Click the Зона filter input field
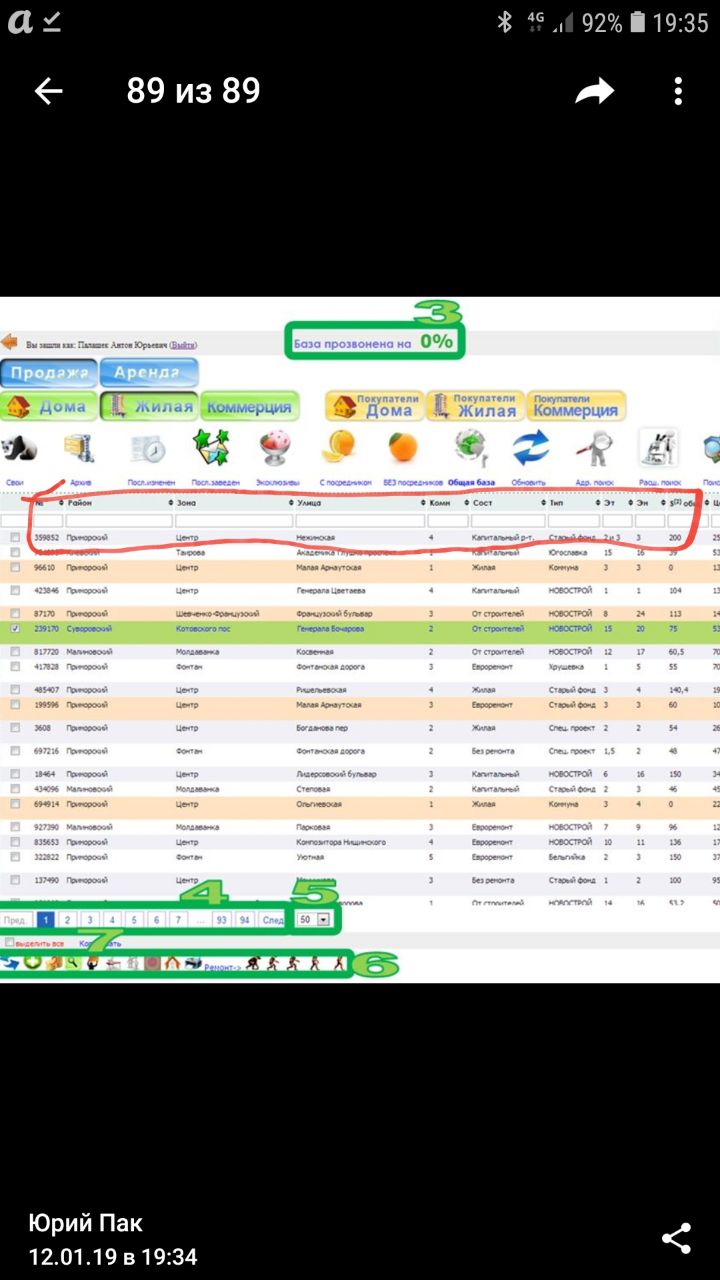 (234, 521)
